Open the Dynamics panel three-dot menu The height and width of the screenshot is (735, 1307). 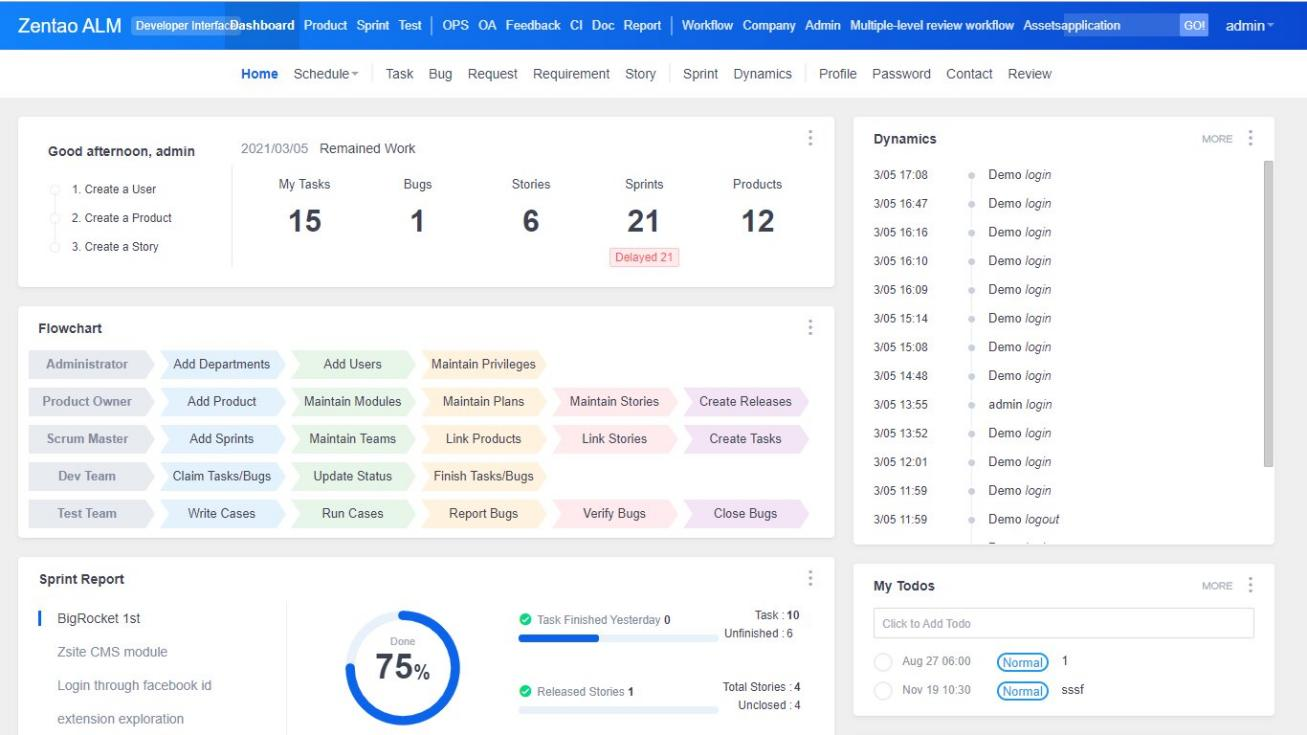click(1251, 139)
